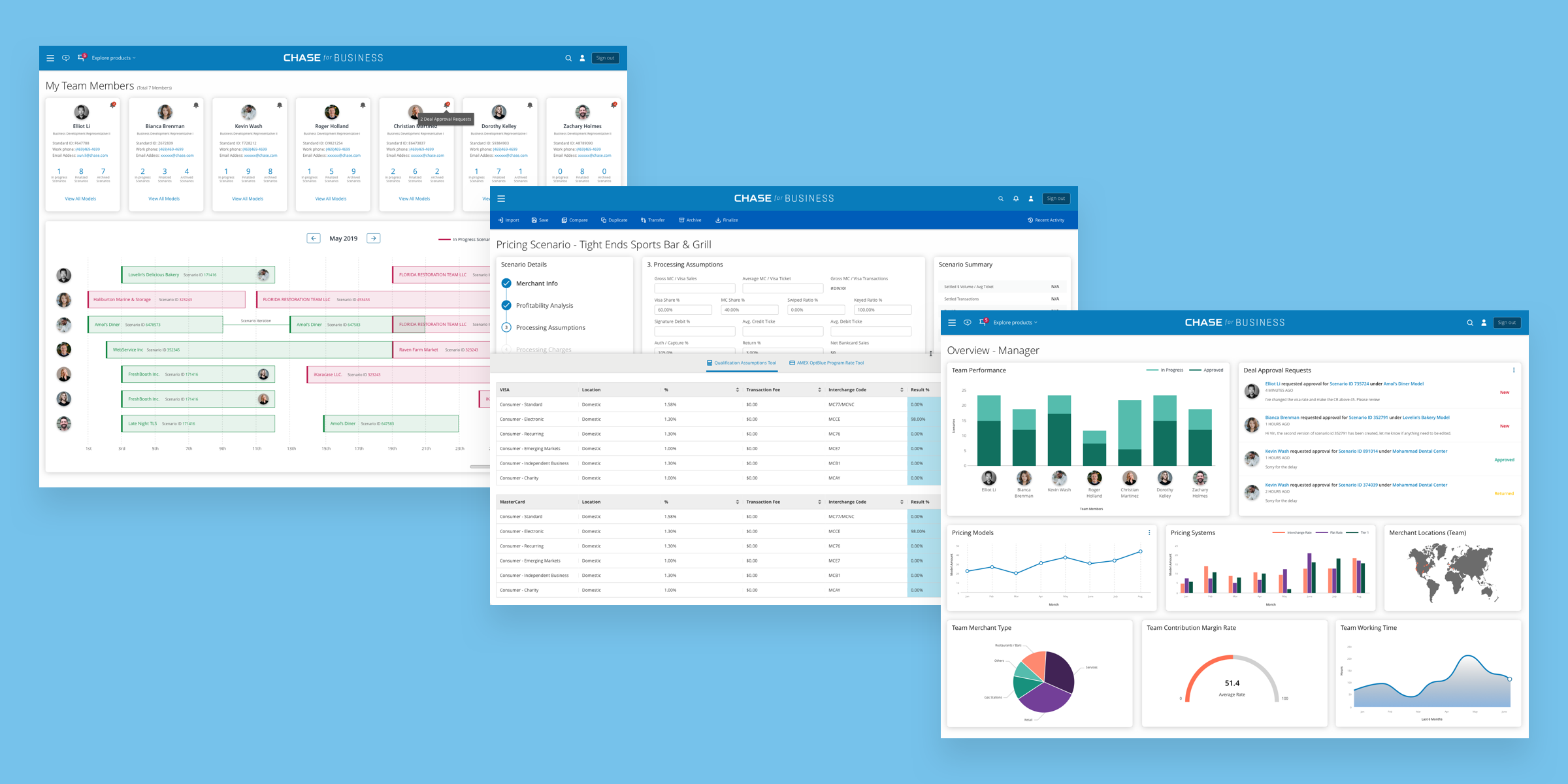Screen dimensions: 1568x784
Task: Open View All Models for Kevin Wash
Action: [x=248, y=199]
